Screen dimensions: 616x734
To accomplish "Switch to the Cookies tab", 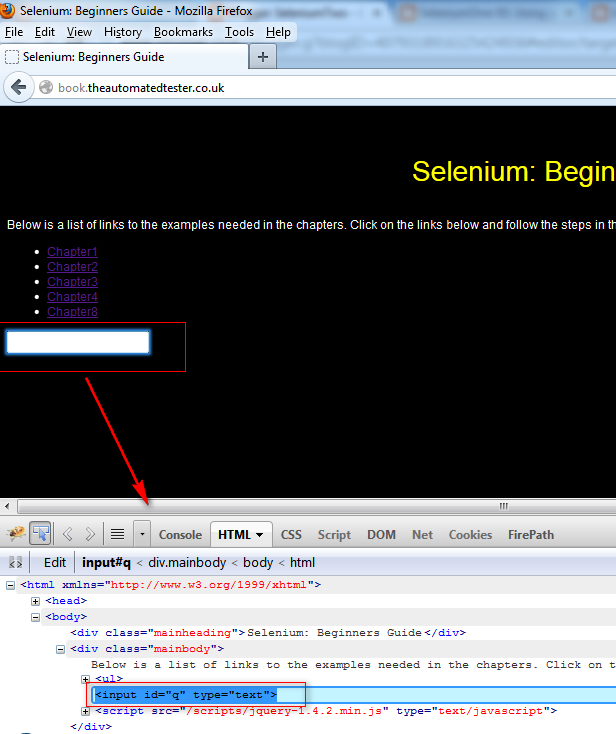I will coord(470,535).
